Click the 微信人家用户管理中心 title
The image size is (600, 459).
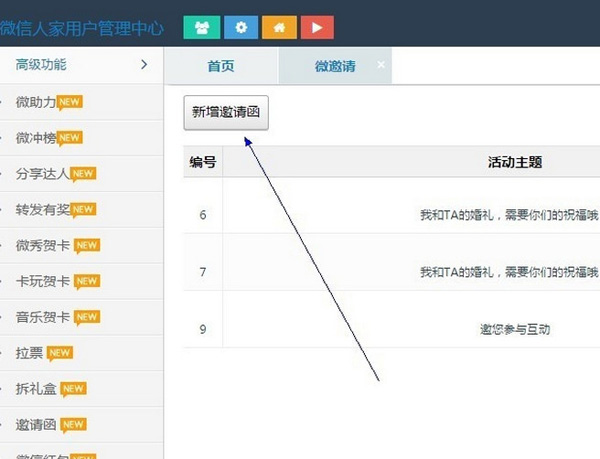(82, 29)
